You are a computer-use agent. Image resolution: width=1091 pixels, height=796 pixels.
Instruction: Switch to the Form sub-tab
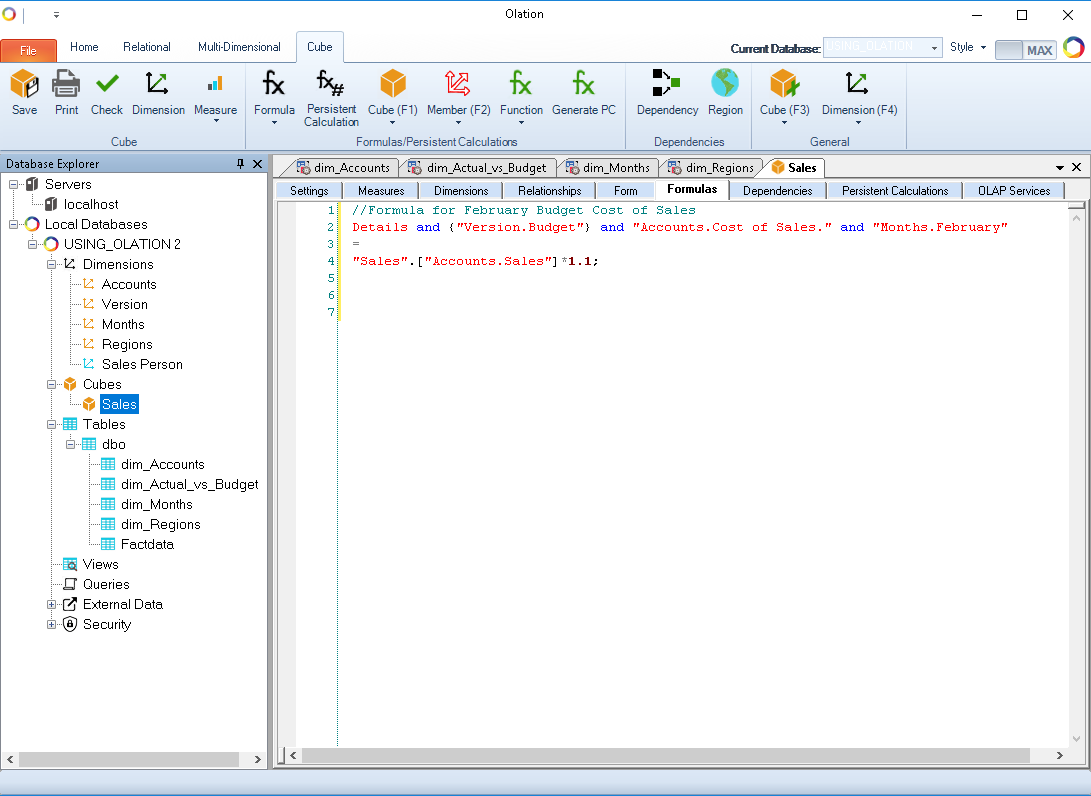click(626, 191)
